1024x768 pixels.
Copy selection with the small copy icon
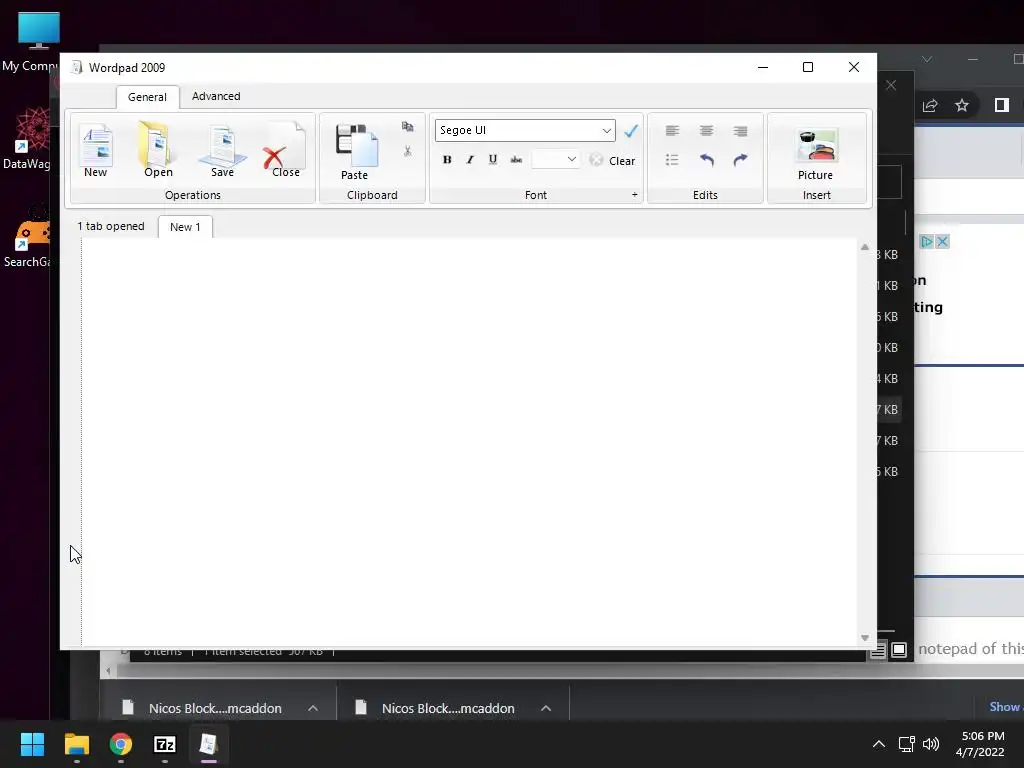coord(408,127)
